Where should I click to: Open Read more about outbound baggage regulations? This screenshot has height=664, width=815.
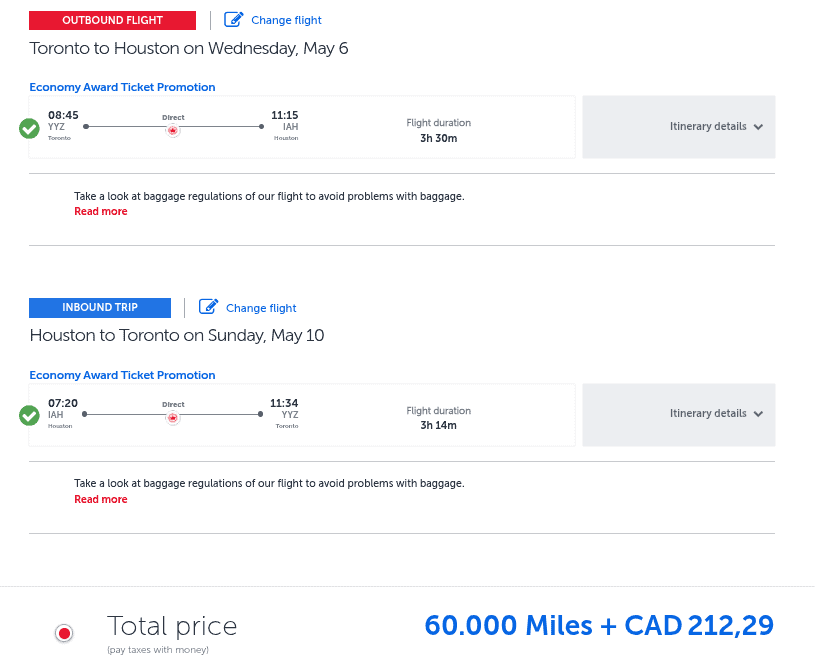click(x=100, y=212)
